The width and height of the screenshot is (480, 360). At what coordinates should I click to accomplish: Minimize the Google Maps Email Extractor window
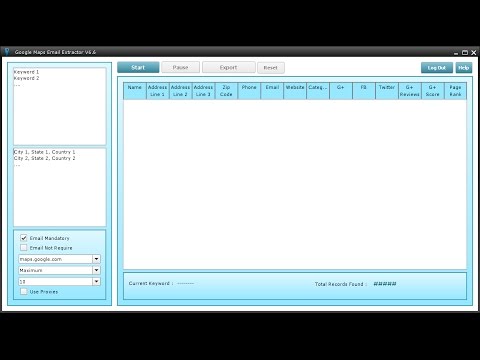[456, 53]
